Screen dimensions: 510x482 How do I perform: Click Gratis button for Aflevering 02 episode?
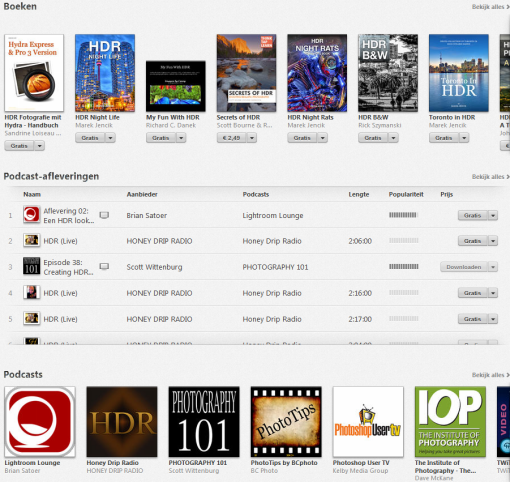(x=473, y=215)
